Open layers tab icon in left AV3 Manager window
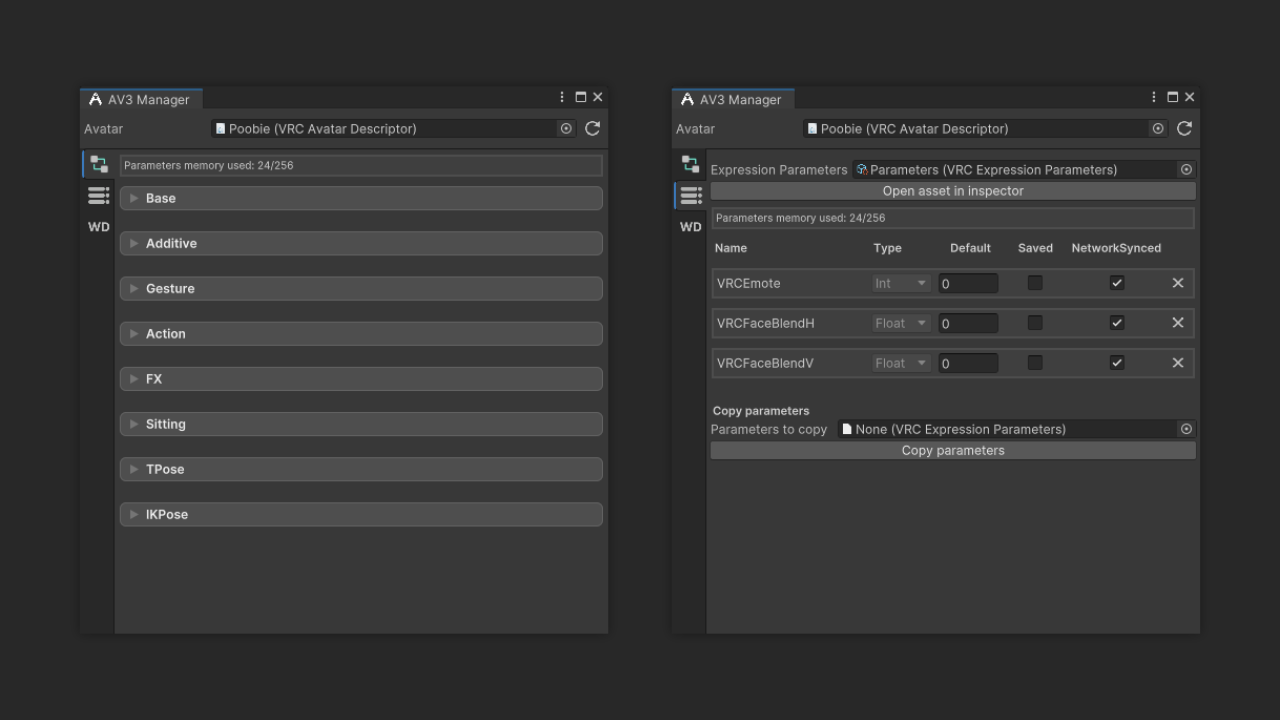Viewport: 1280px width, 720px height. [x=98, y=164]
